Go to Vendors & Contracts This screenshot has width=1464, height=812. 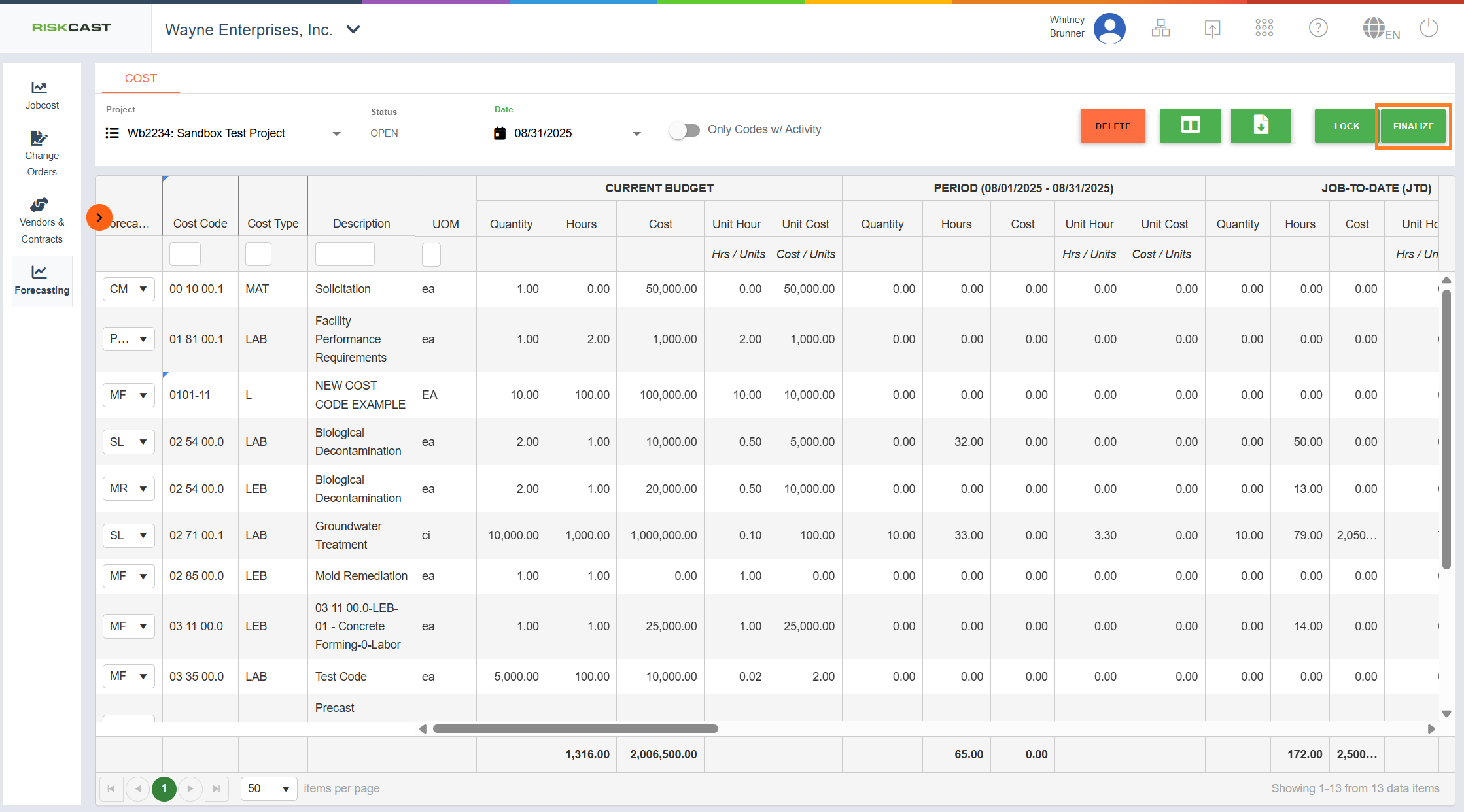42,220
